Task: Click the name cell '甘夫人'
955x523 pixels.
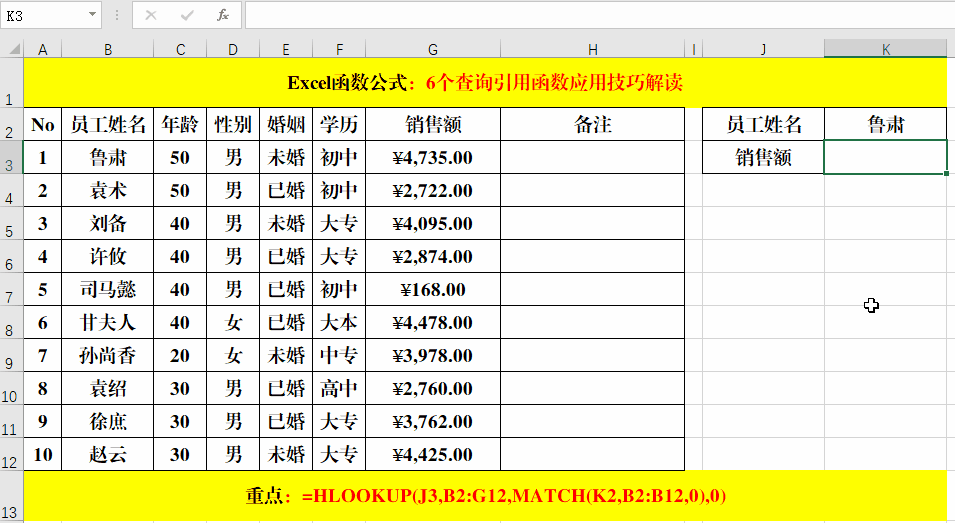Action: 108,322
